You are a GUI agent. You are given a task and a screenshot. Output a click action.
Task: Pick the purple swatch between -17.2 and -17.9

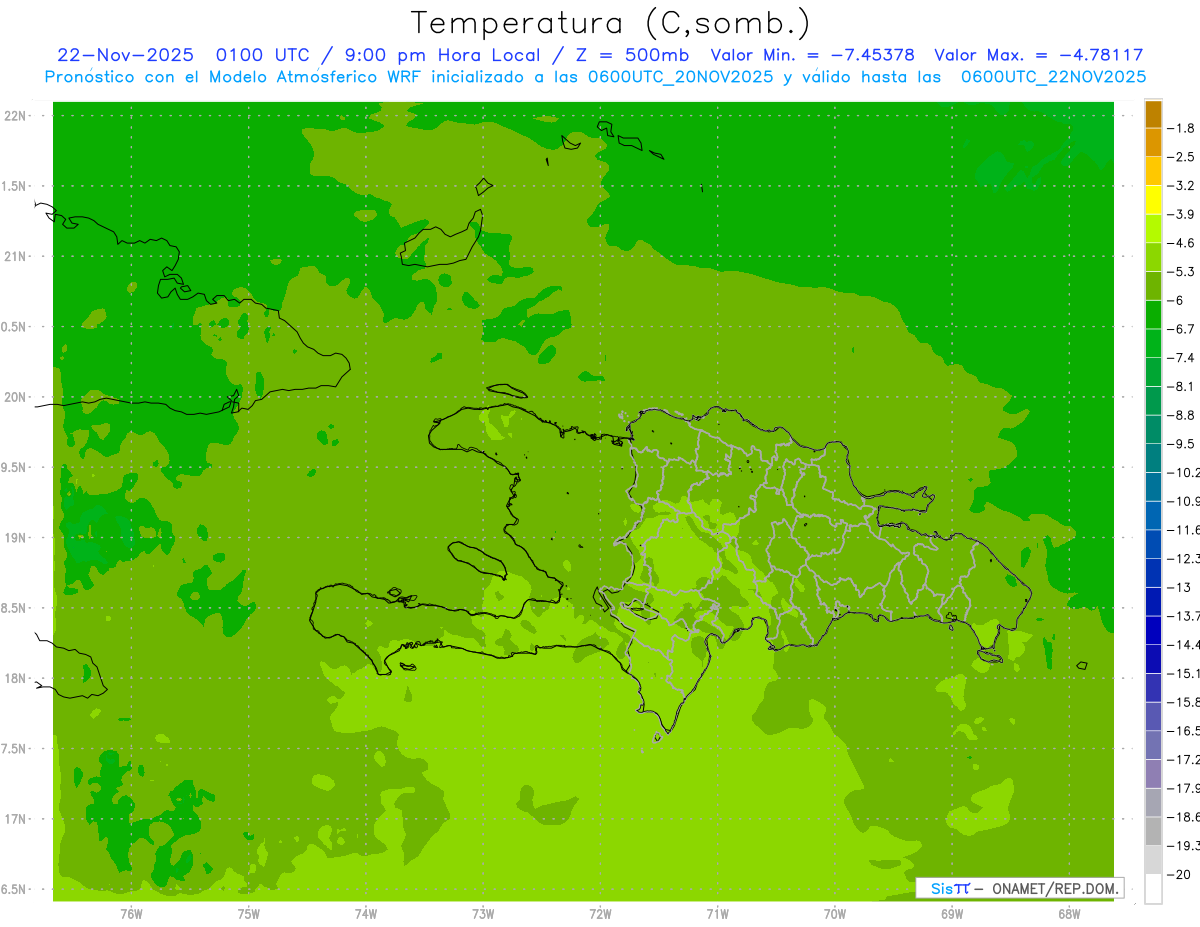pos(1154,774)
